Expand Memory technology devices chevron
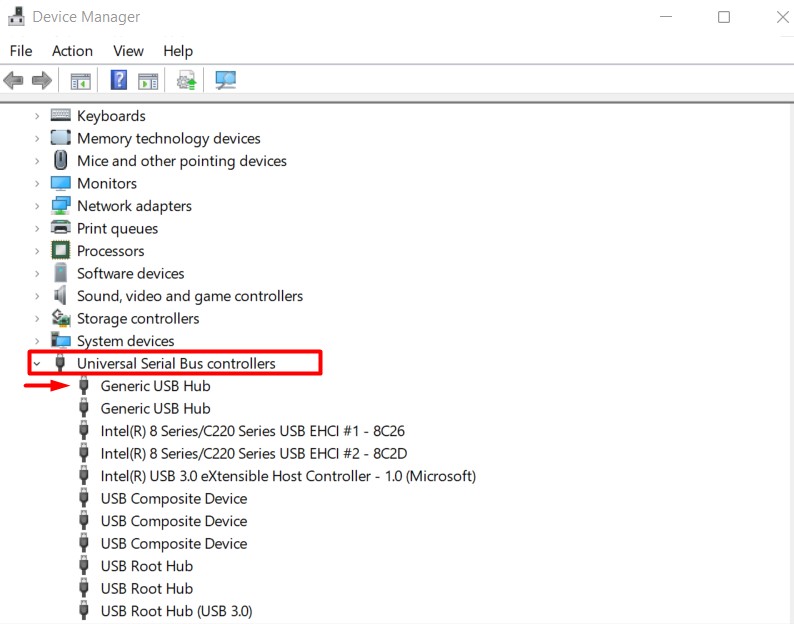The height and width of the screenshot is (624, 794). [x=37, y=138]
